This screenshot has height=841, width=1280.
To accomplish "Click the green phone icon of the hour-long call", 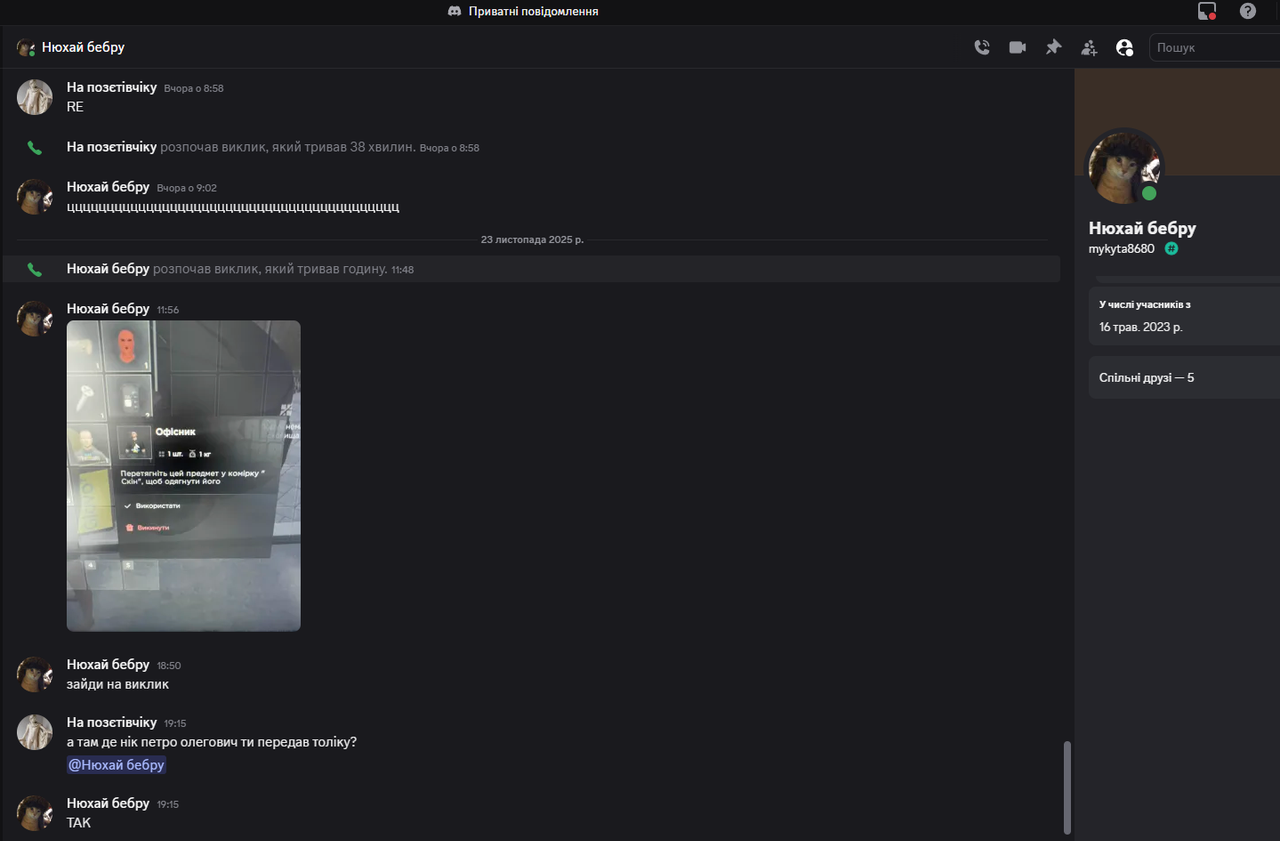I will click(x=35, y=269).
